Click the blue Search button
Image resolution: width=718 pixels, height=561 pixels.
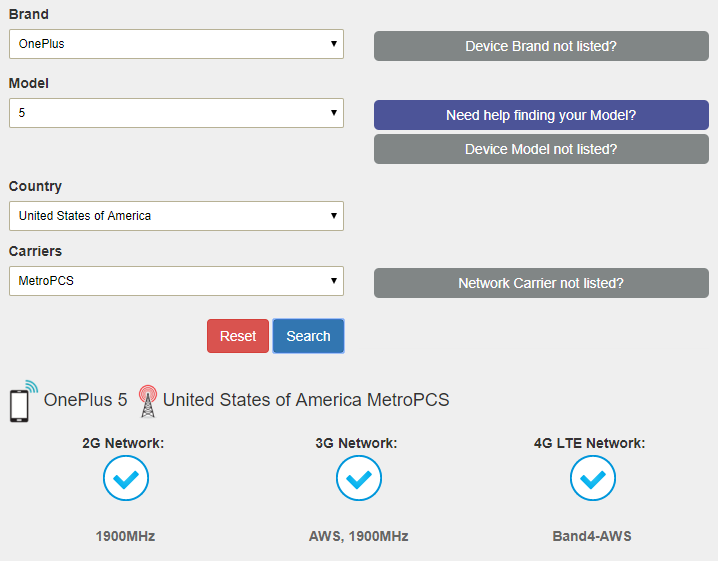[308, 336]
